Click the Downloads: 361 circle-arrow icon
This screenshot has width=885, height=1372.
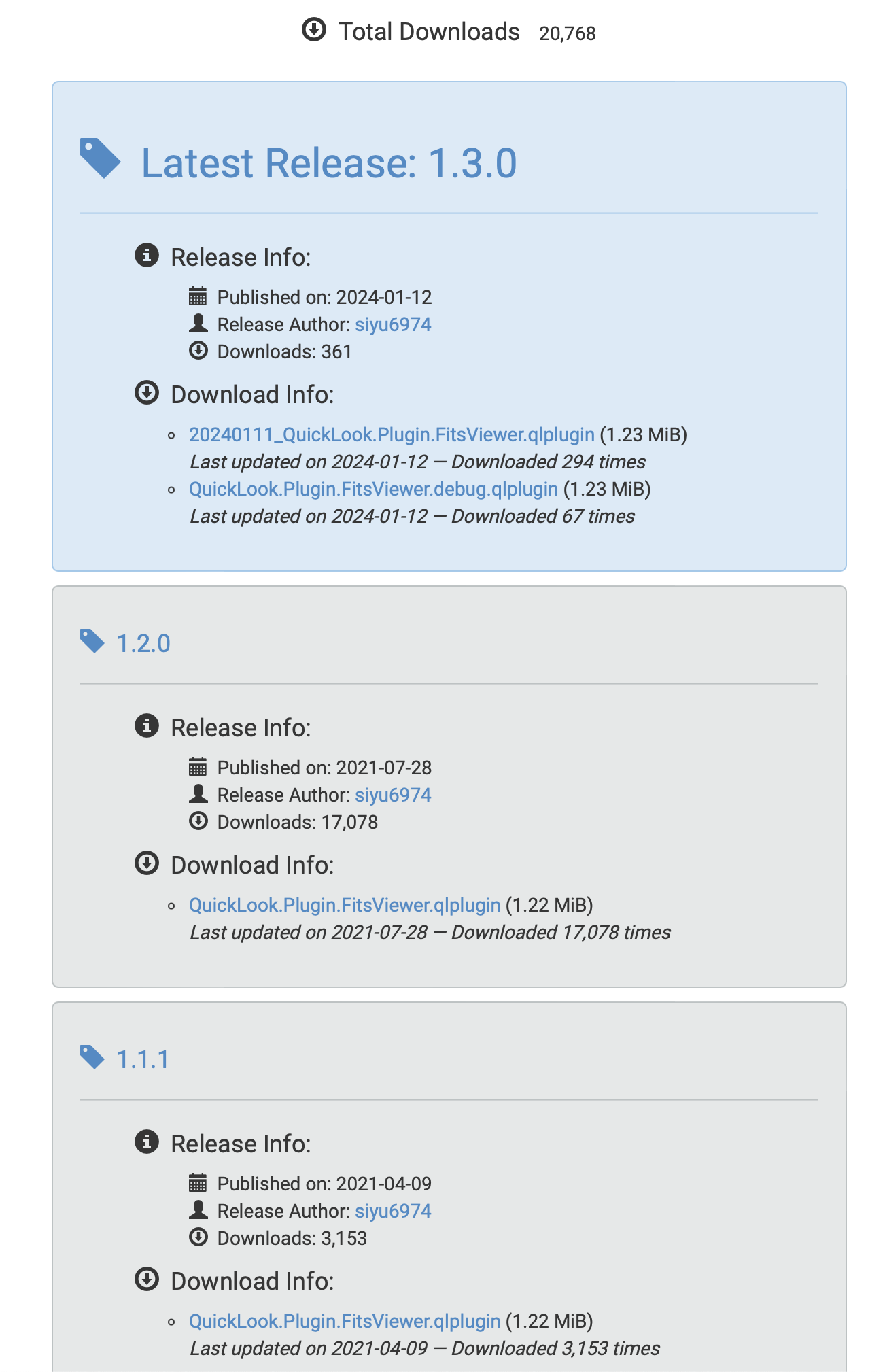(x=198, y=351)
